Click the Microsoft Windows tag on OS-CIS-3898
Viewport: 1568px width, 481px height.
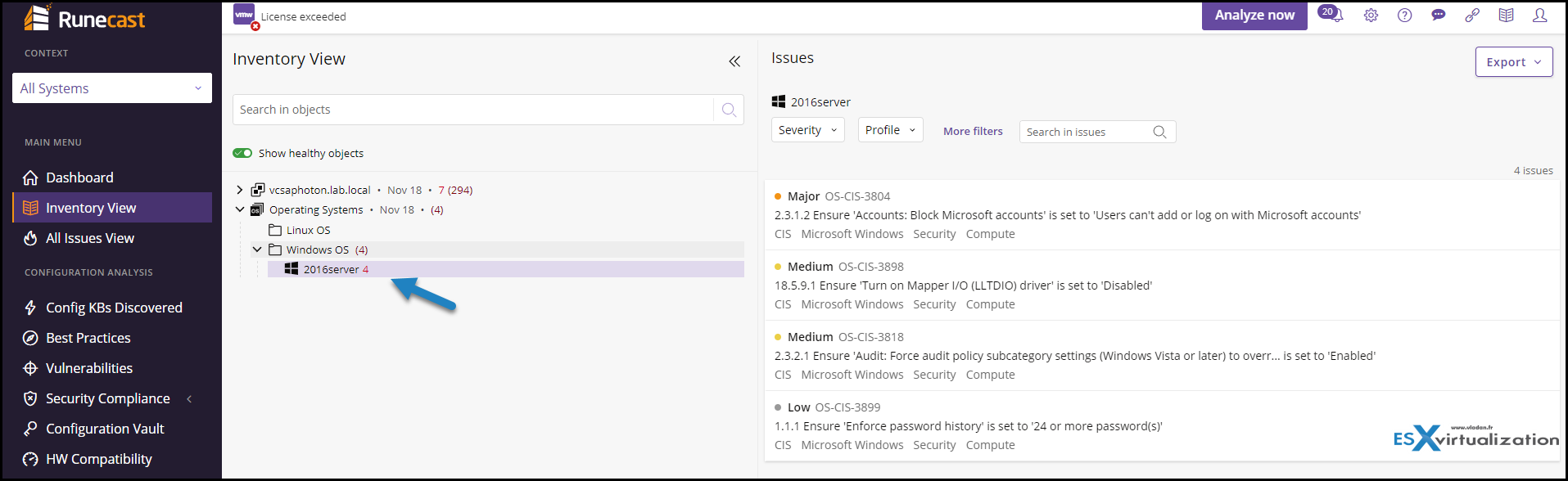(852, 304)
